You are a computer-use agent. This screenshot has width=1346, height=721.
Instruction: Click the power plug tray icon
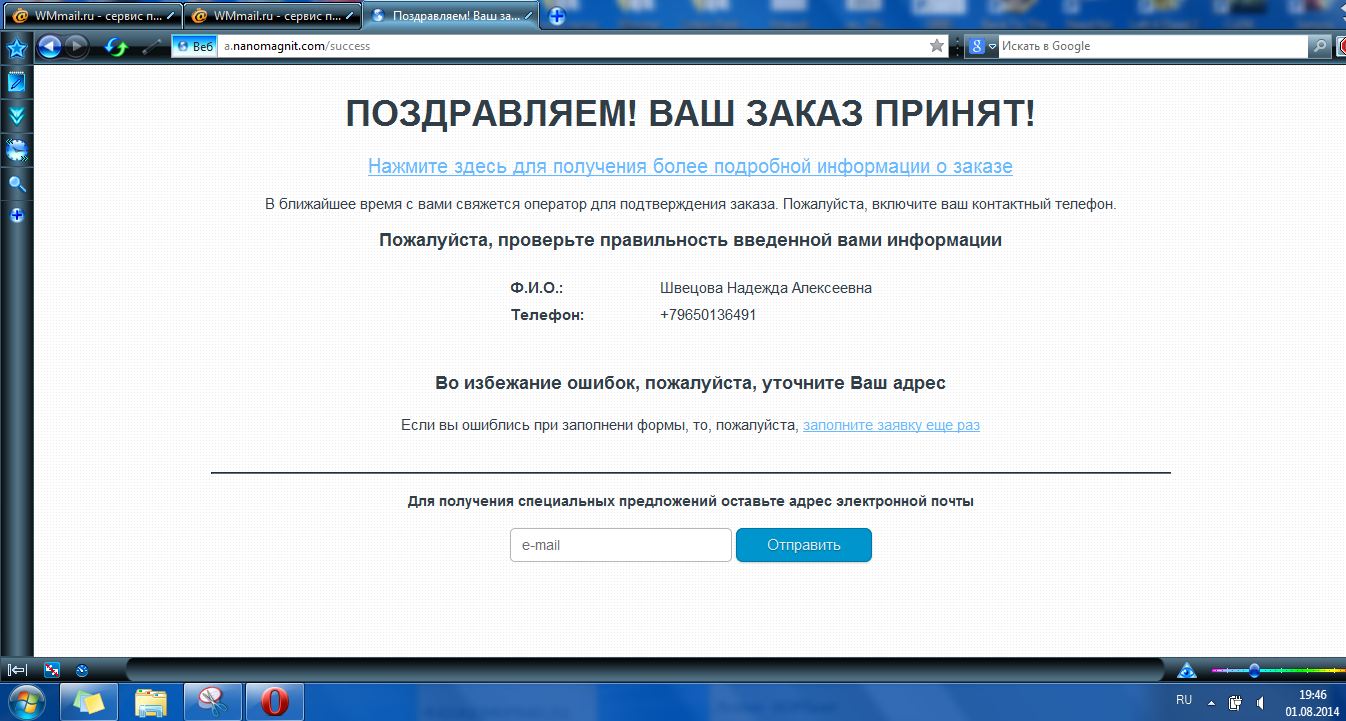tap(1236, 702)
